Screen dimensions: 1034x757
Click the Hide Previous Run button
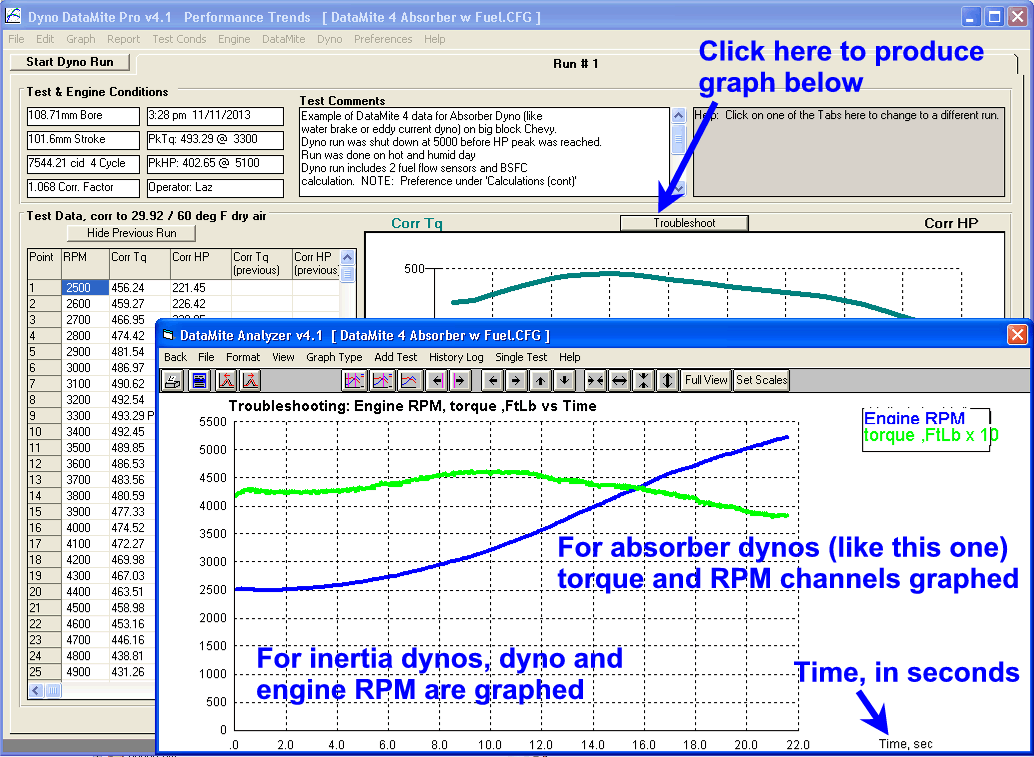(x=132, y=233)
